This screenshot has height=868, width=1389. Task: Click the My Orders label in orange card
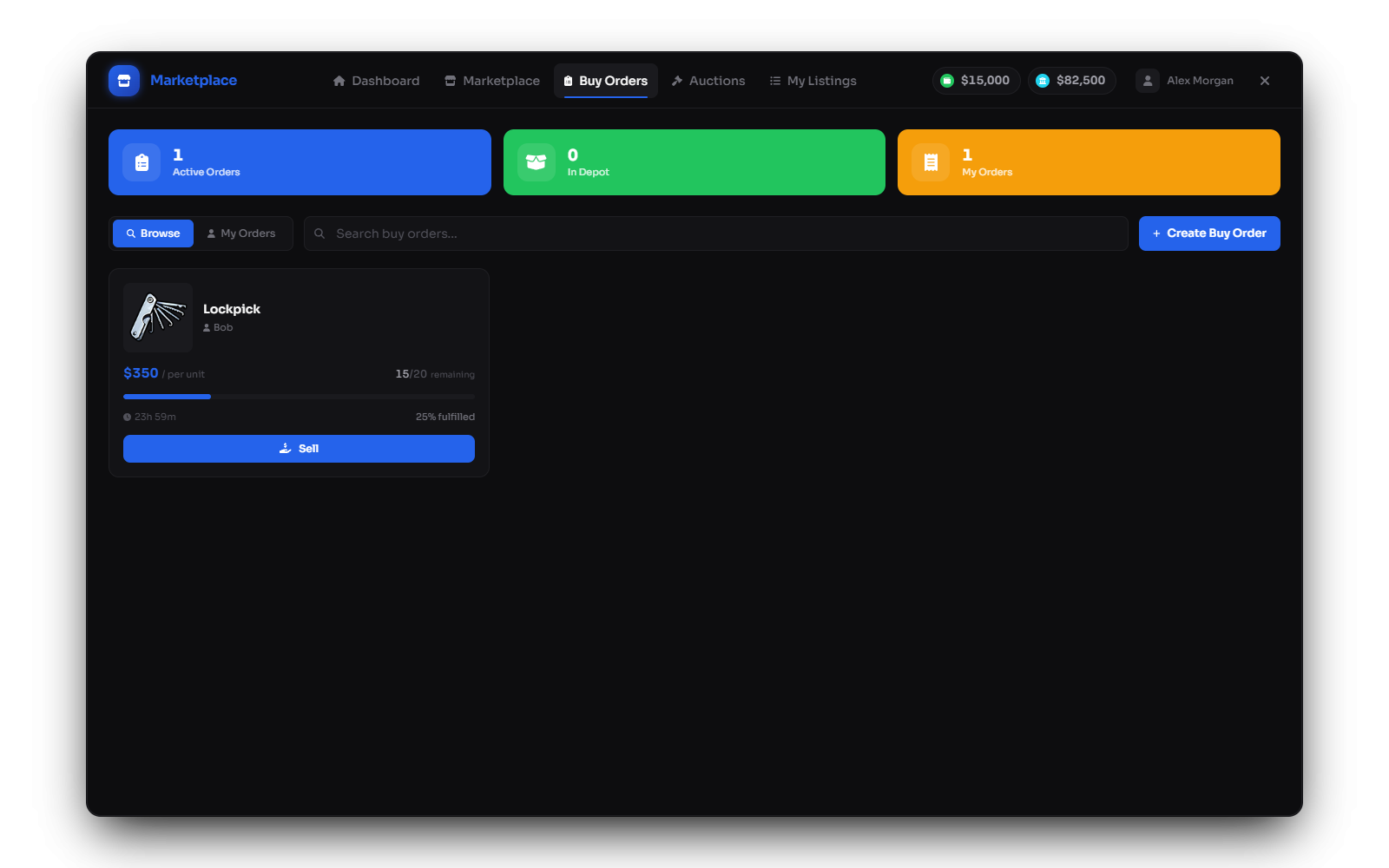[x=987, y=172]
